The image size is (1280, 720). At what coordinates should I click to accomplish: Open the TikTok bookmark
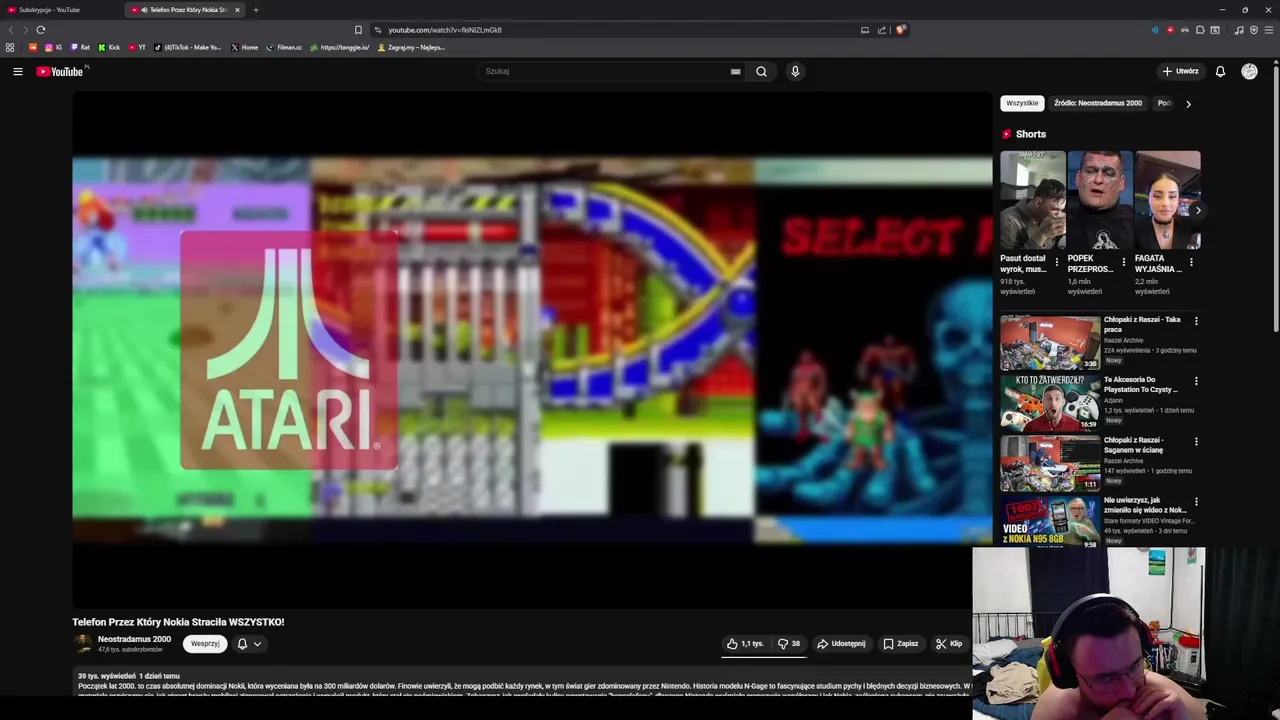pyautogui.click(x=188, y=47)
